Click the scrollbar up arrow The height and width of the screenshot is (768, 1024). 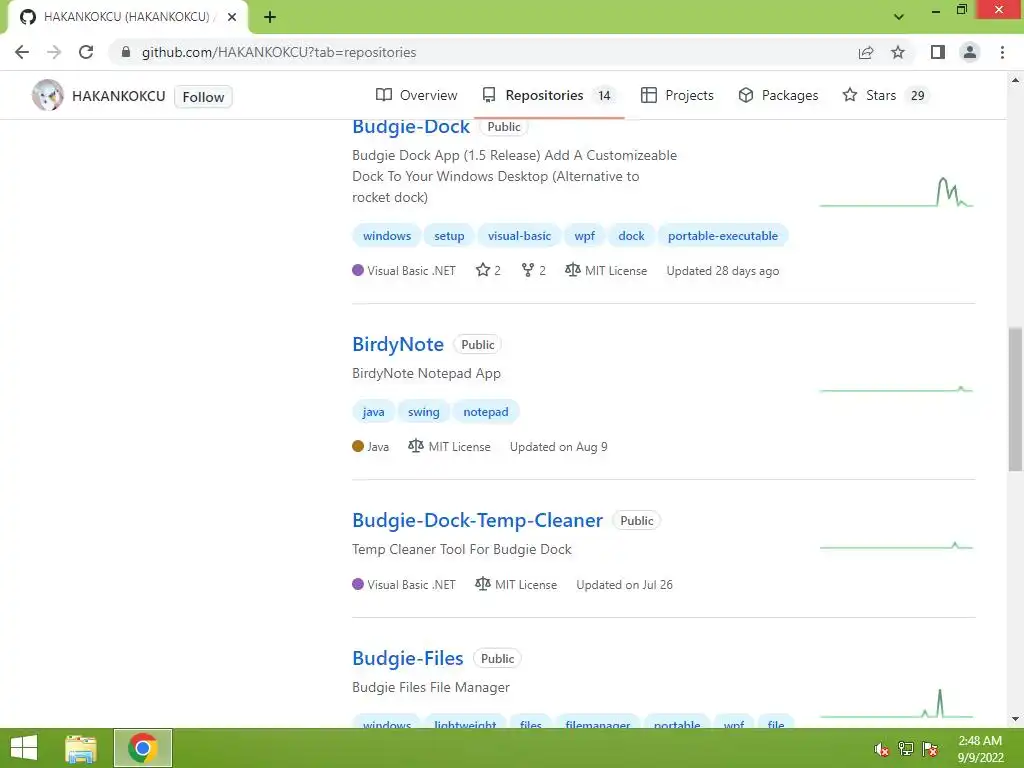(x=1015, y=80)
